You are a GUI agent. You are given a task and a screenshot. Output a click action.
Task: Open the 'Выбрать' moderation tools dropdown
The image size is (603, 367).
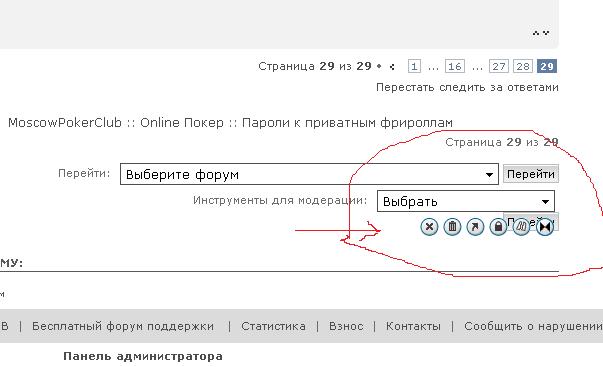coord(466,201)
